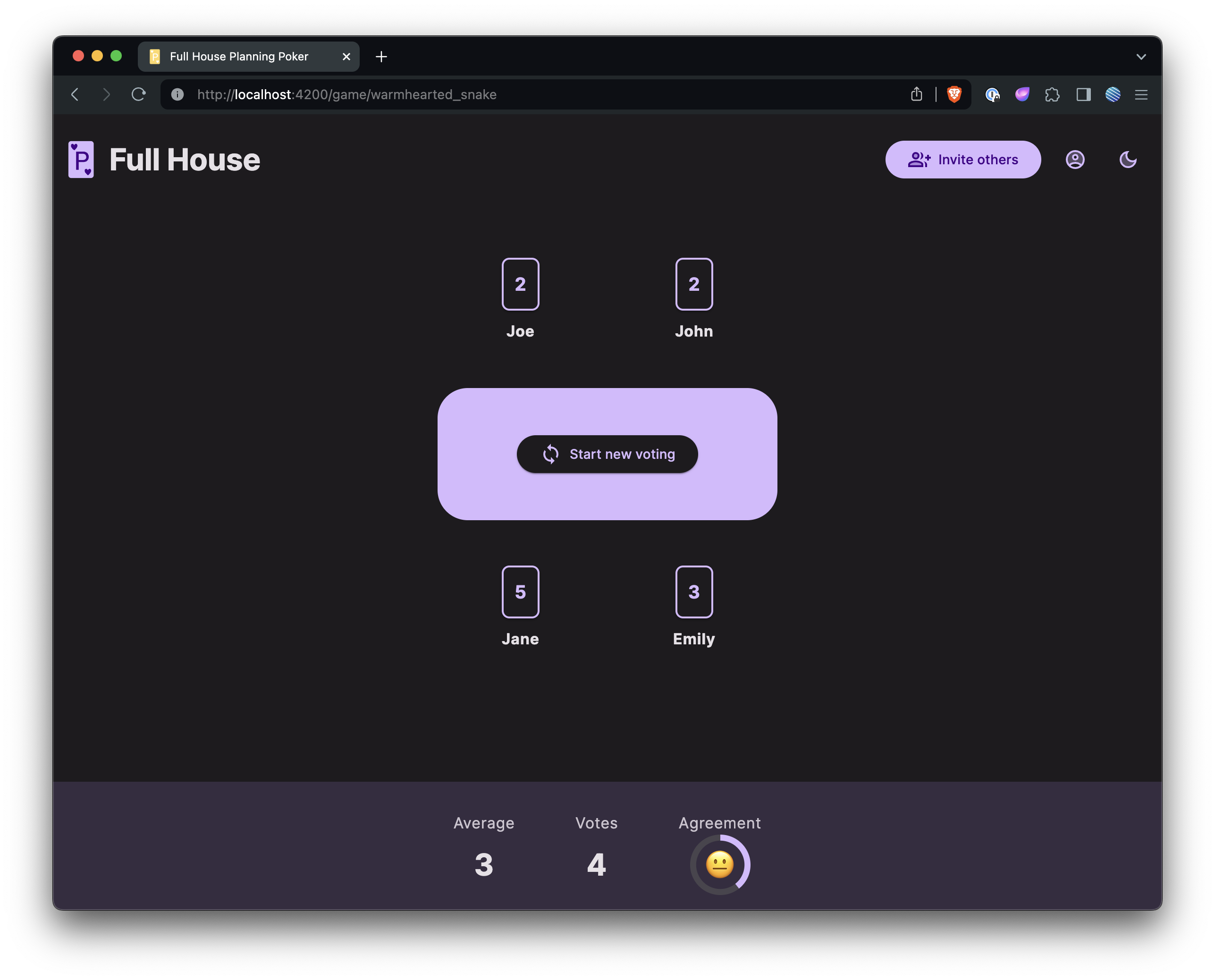The image size is (1215, 980).
Task: Toggle dark mode with moon icon
Action: coord(1128,160)
